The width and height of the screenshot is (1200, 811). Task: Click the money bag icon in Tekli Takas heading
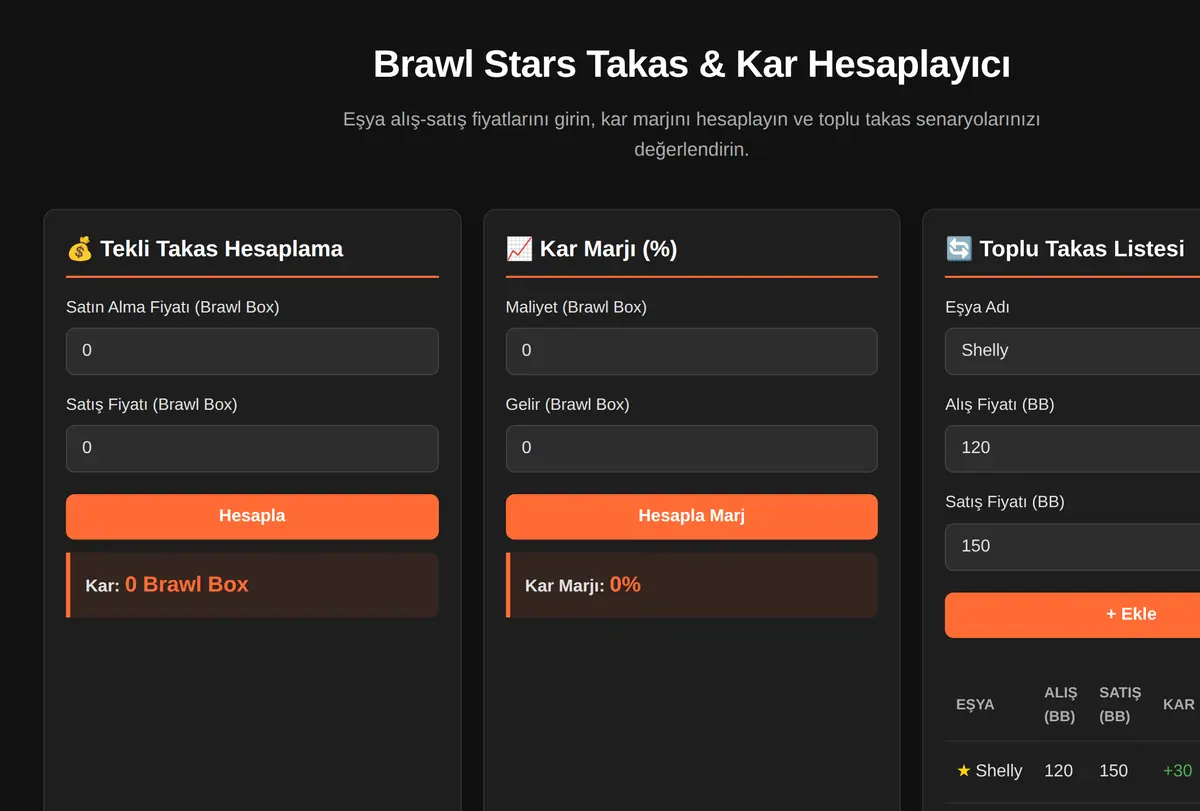click(x=80, y=248)
